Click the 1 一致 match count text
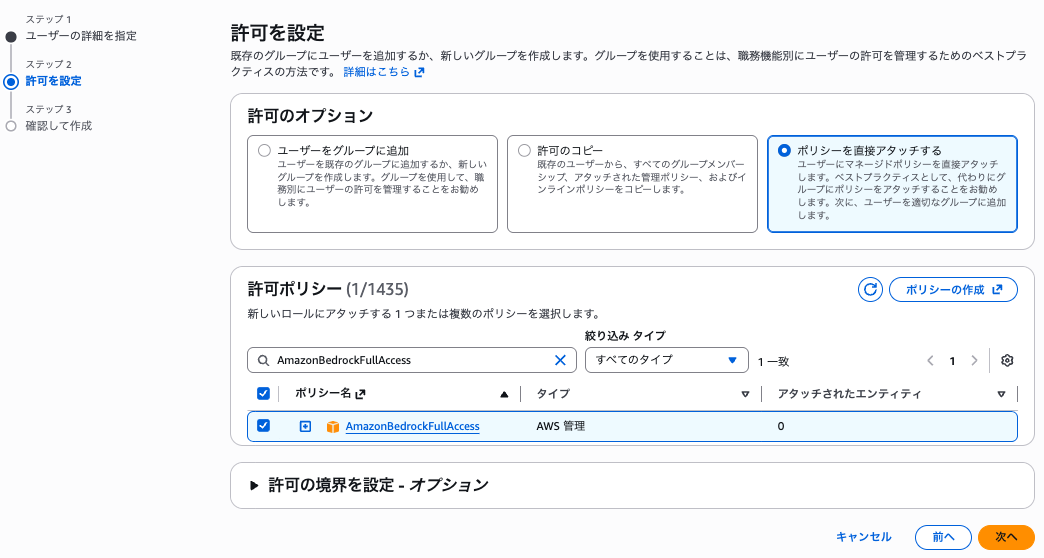 (773, 362)
